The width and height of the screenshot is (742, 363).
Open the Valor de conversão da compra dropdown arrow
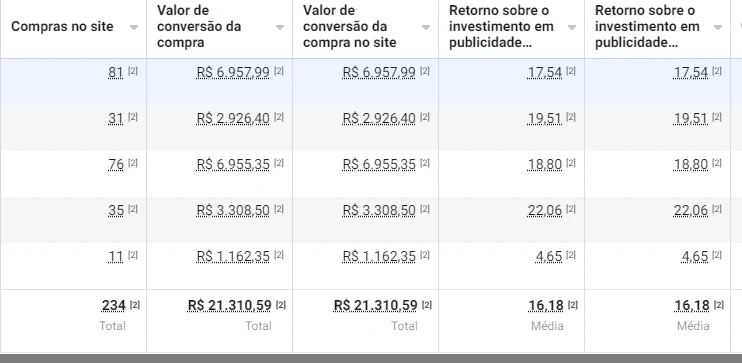pyautogui.click(x=280, y=27)
